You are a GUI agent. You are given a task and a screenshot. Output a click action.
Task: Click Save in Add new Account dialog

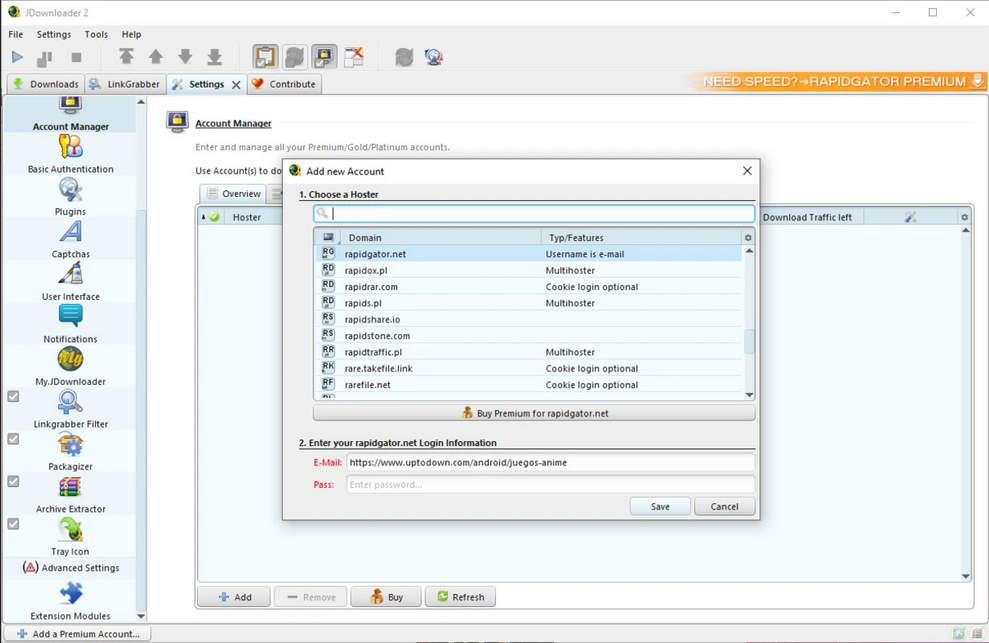[660, 506]
